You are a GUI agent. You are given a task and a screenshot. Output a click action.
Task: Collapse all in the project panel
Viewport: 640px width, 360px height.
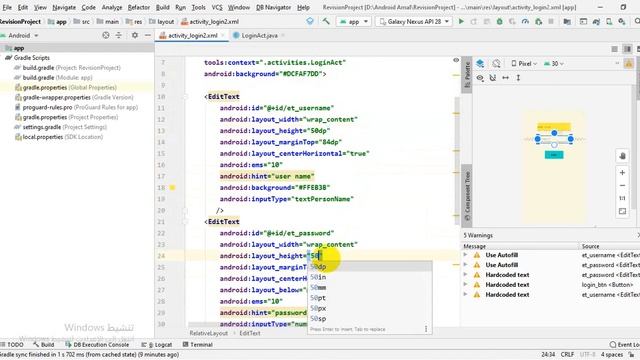click(x=119, y=36)
